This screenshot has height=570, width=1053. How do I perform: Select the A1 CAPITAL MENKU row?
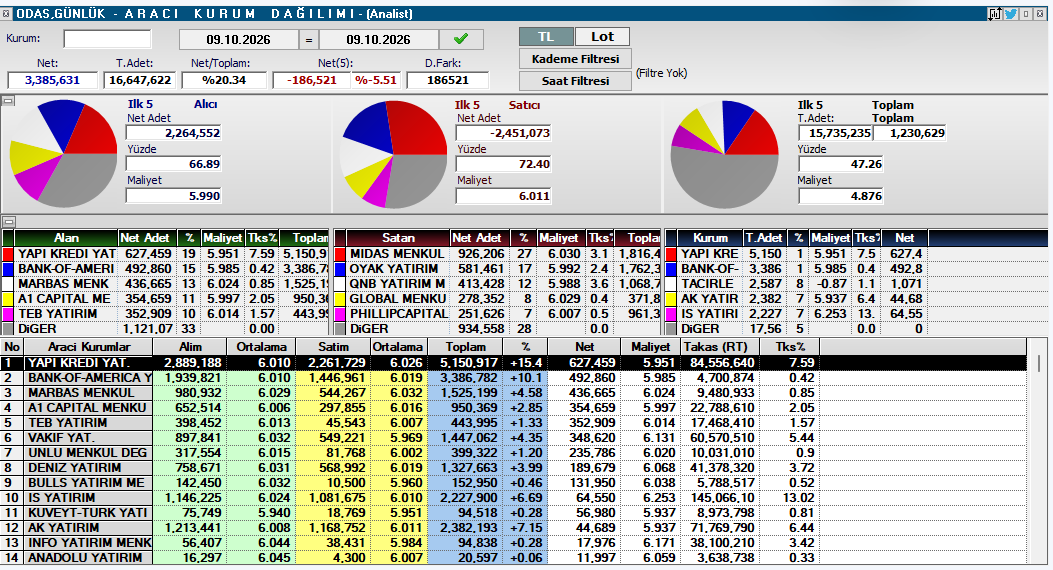coord(514,408)
